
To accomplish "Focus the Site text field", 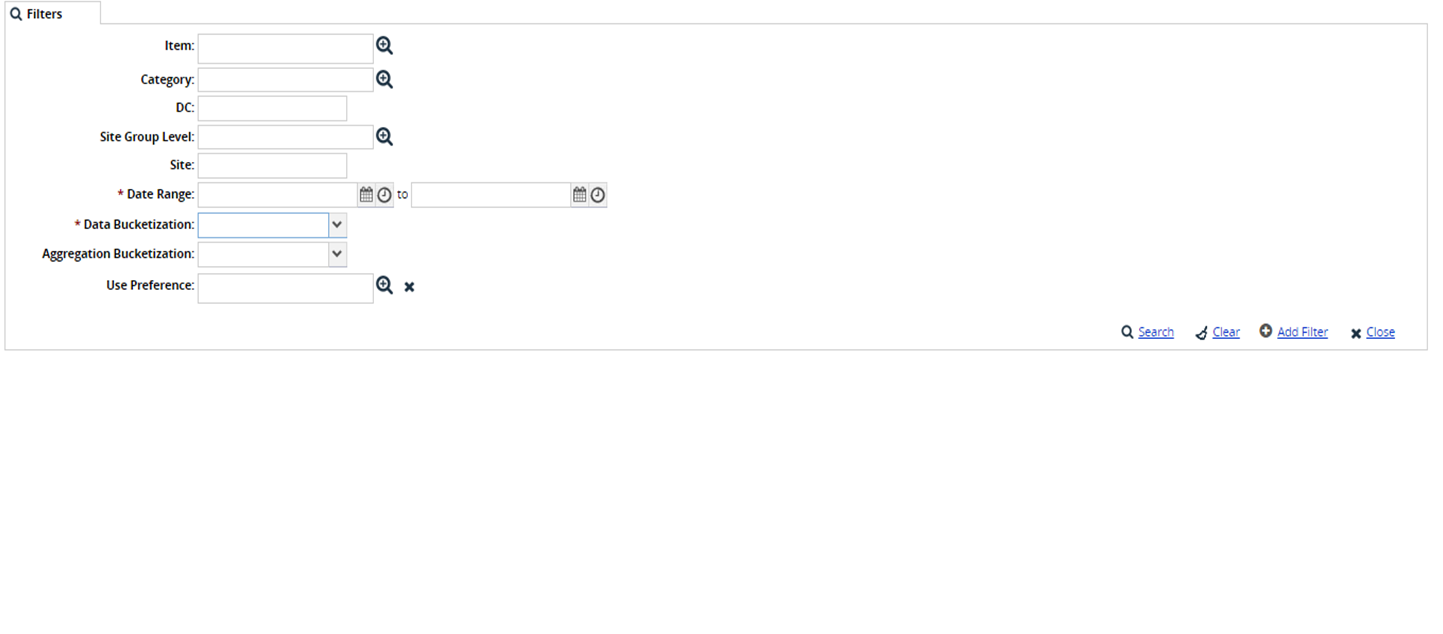I will click(272, 165).
